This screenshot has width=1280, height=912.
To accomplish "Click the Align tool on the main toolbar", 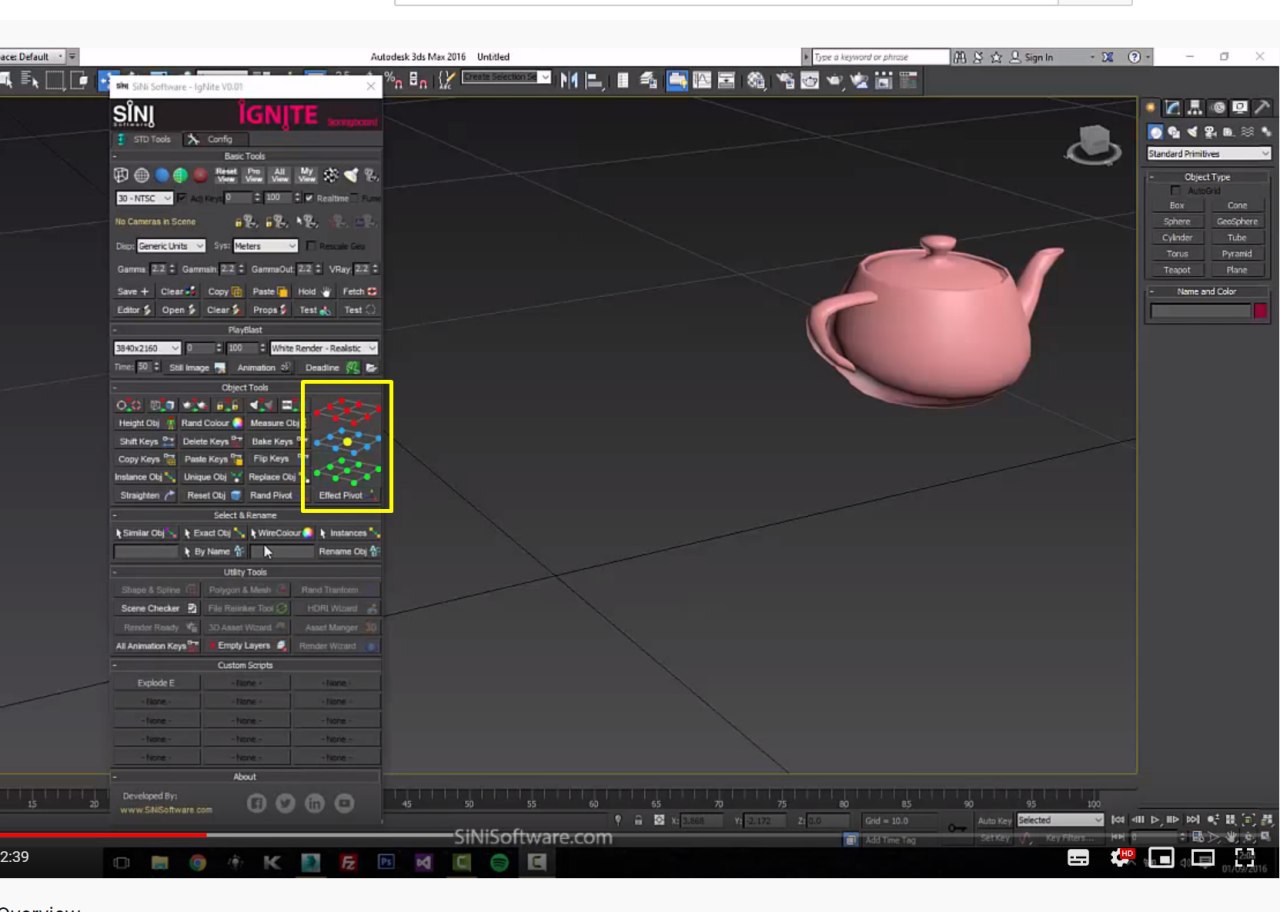I will pyautogui.click(x=593, y=82).
